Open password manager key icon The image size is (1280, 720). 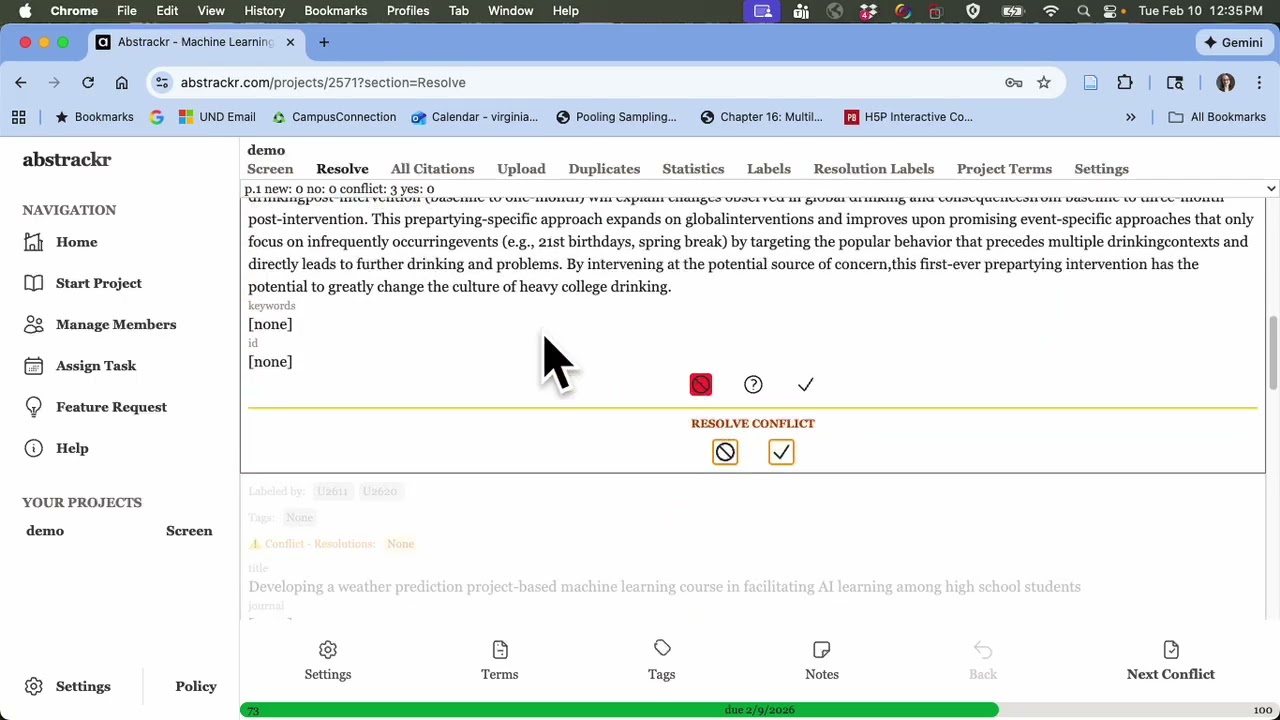pos(1014,83)
